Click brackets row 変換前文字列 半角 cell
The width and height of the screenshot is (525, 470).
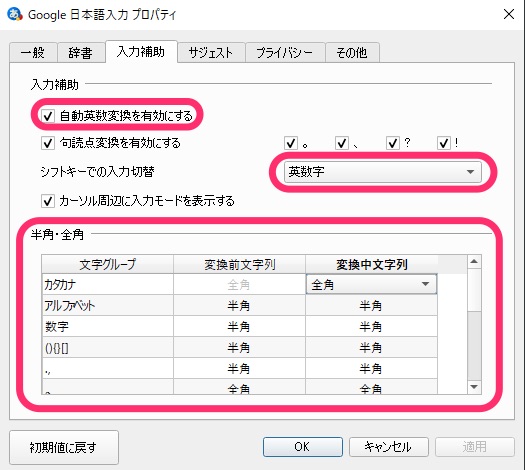(239, 347)
